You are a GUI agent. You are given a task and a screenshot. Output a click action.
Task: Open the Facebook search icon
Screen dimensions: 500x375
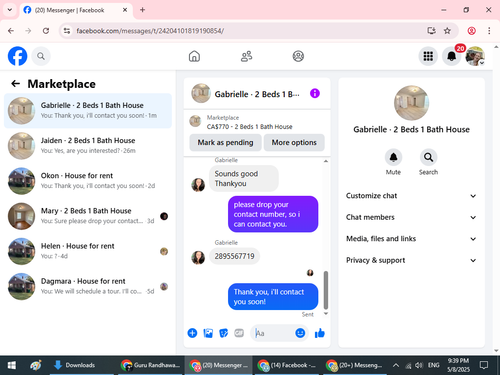[x=41, y=56]
